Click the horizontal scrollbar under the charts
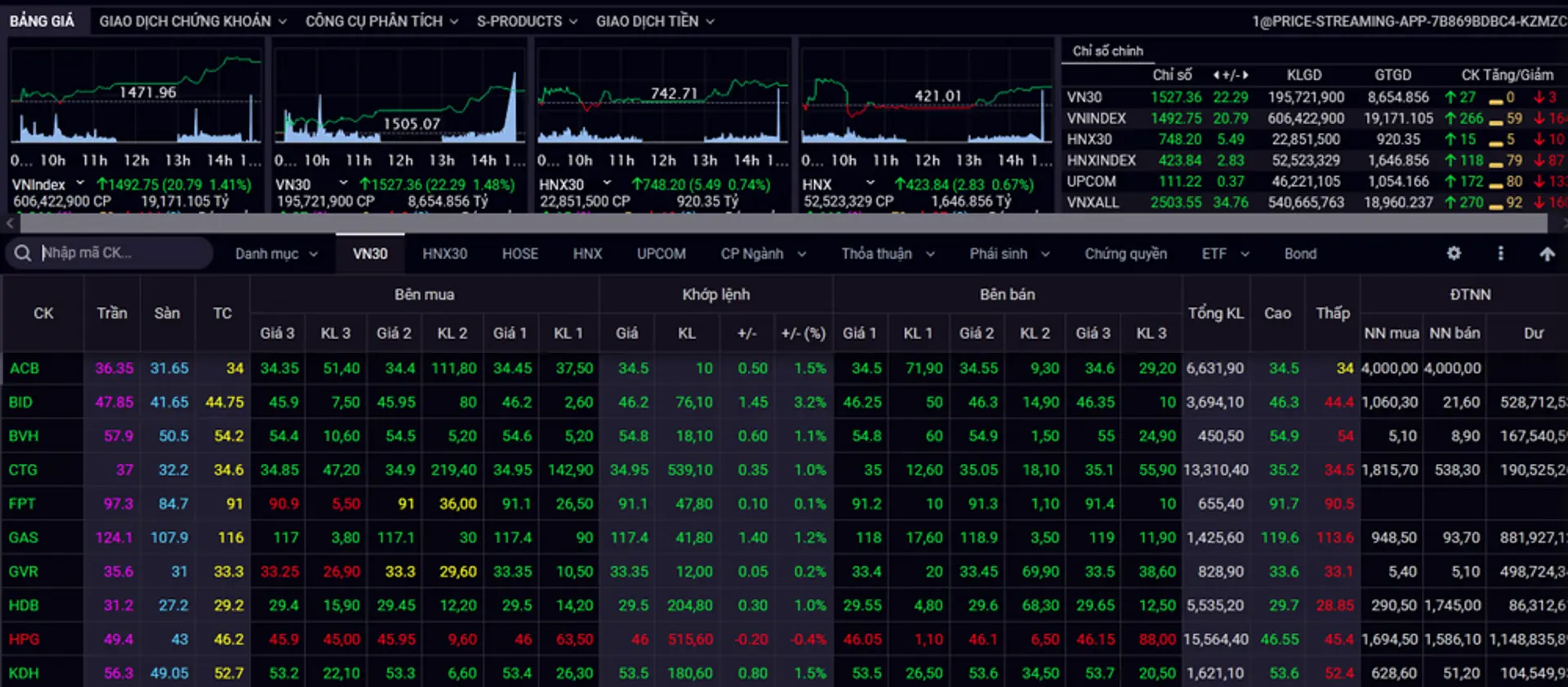This screenshot has width=1568, height=687. tap(784, 222)
